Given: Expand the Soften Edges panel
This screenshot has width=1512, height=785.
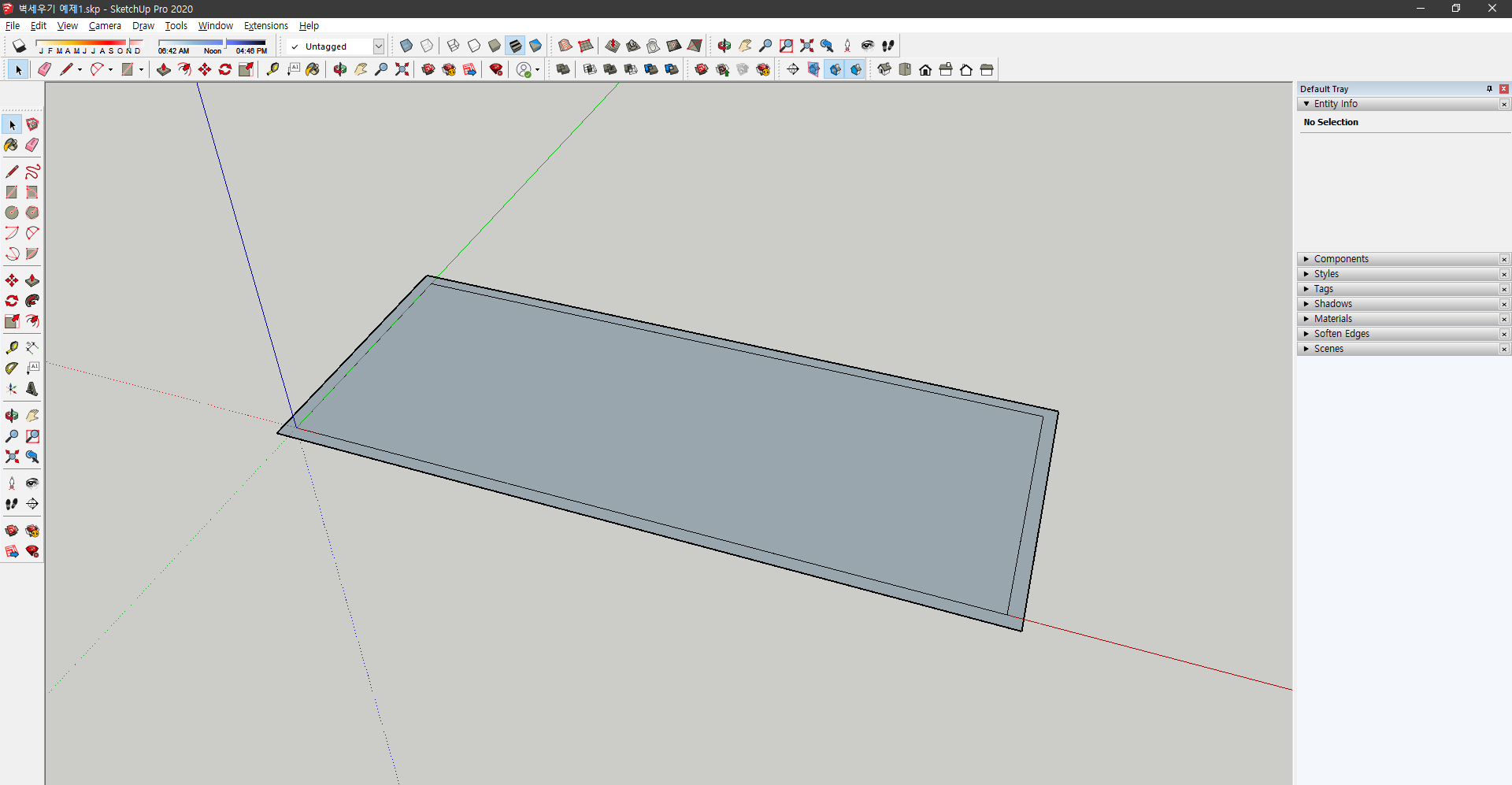Looking at the screenshot, I should pyautogui.click(x=1306, y=334).
